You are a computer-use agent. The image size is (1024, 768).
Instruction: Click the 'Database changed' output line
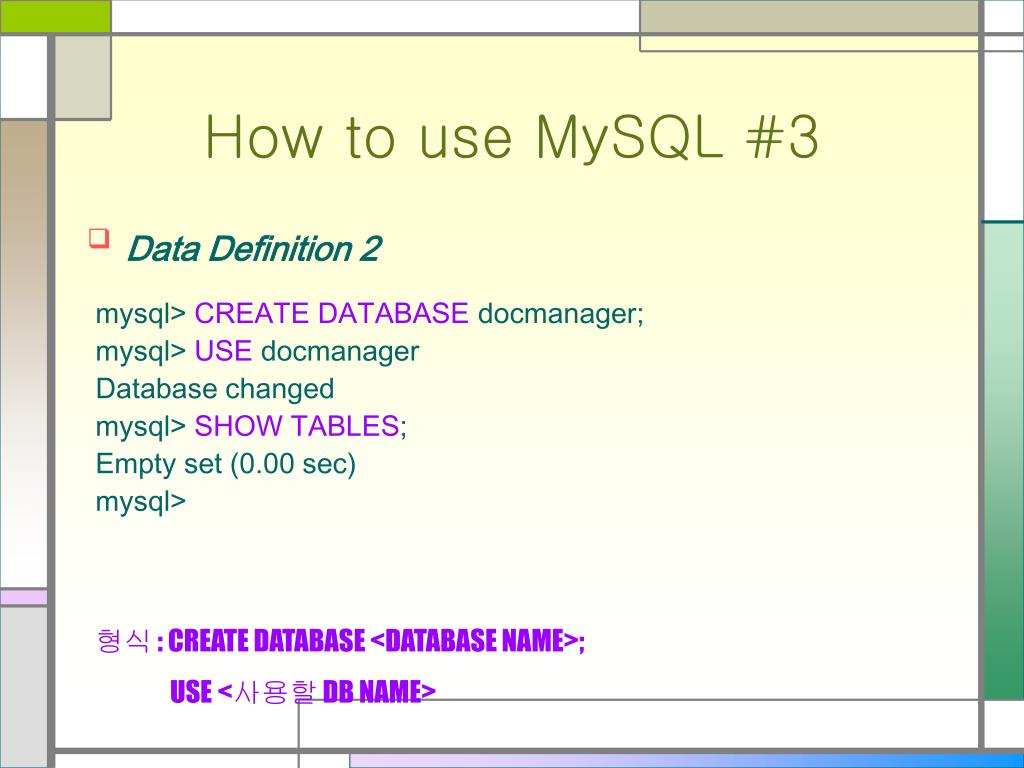click(215, 390)
